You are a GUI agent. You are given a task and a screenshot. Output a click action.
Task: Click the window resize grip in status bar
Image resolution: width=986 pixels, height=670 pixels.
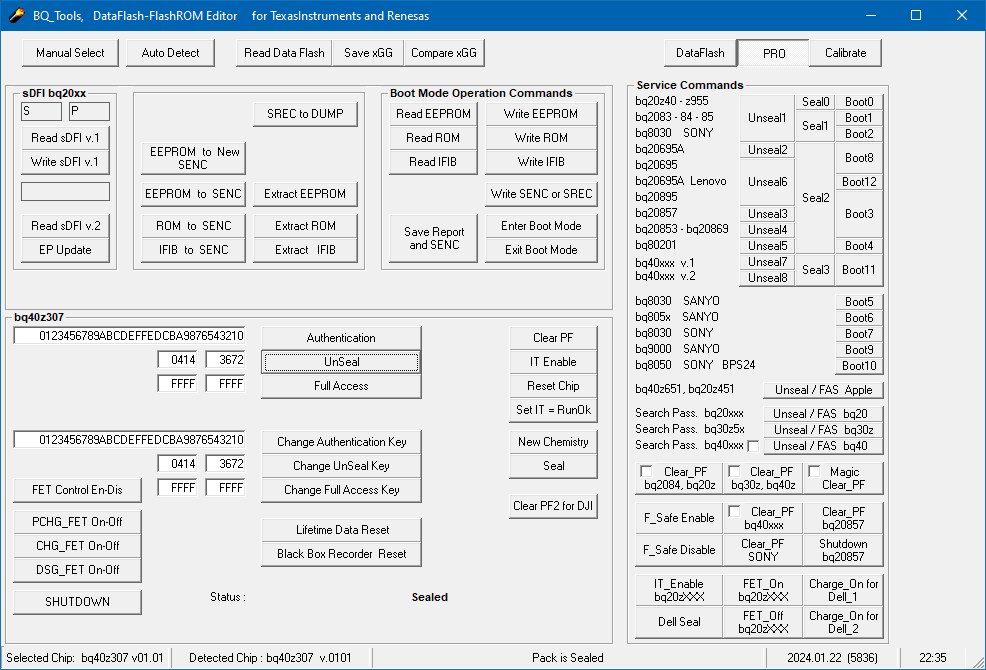click(x=978, y=662)
